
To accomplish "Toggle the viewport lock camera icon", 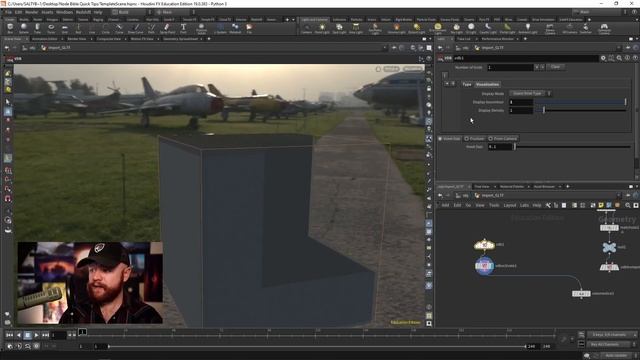I will (x=429, y=89).
